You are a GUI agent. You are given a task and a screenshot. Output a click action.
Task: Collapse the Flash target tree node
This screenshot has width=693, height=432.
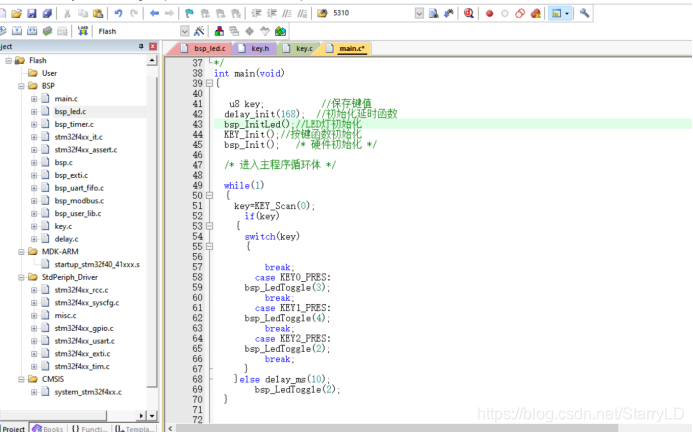[x=8, y=60]
